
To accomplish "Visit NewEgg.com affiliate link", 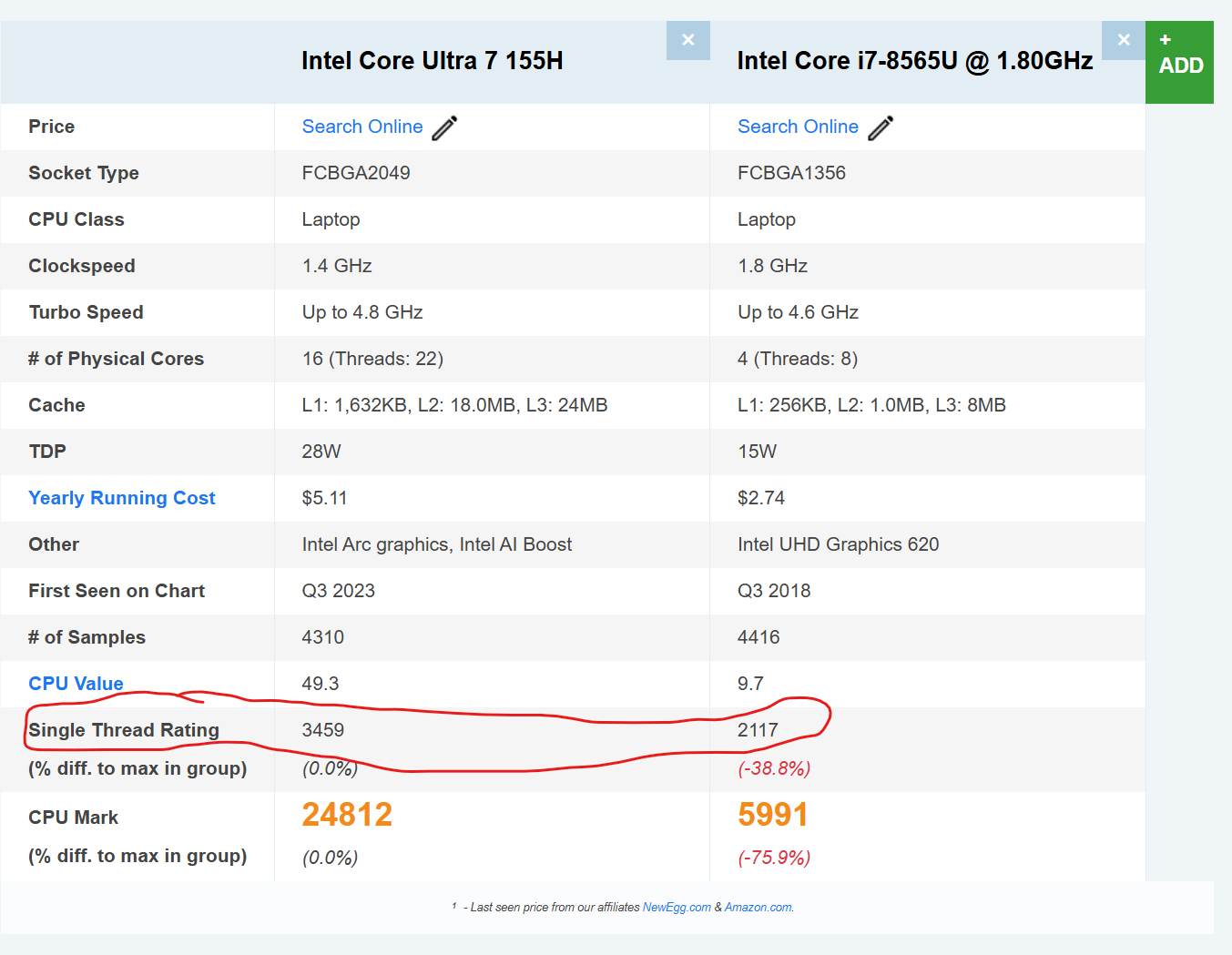I will pos(677,907).
